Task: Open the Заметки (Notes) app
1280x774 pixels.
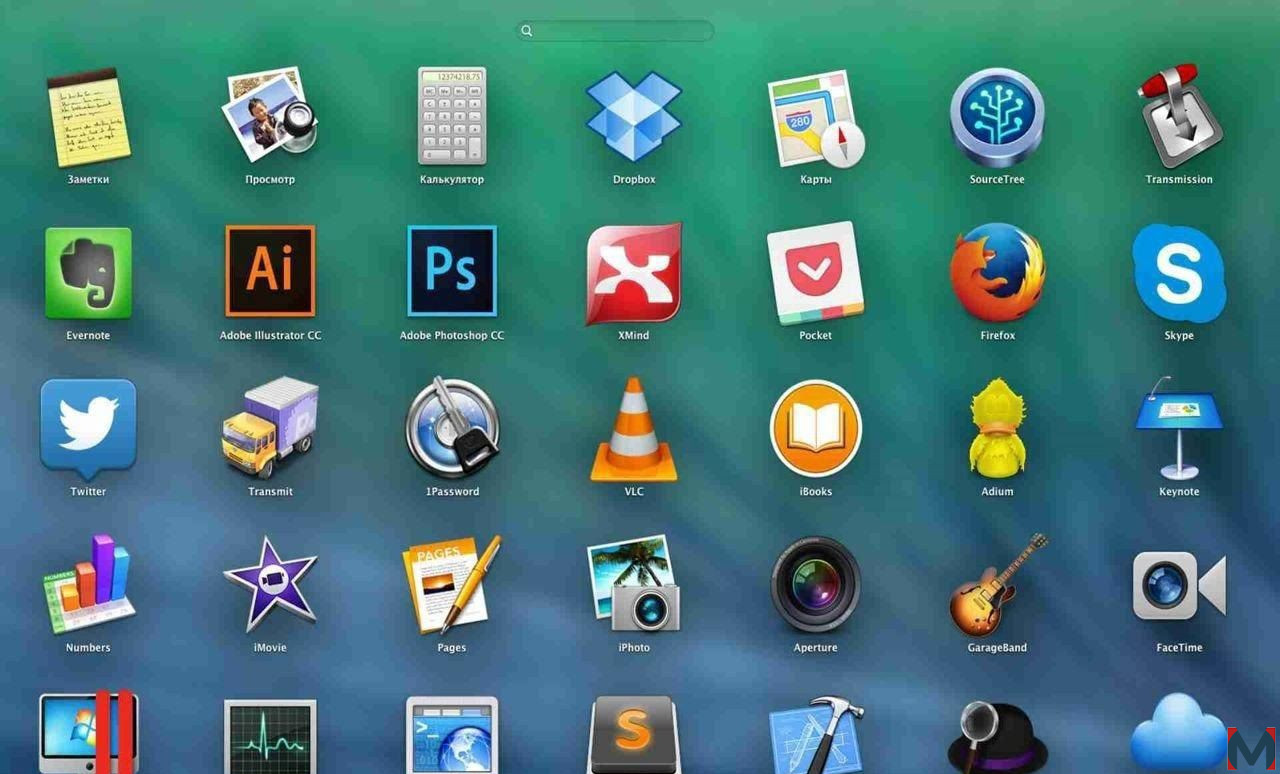Action: coord(88,118)
